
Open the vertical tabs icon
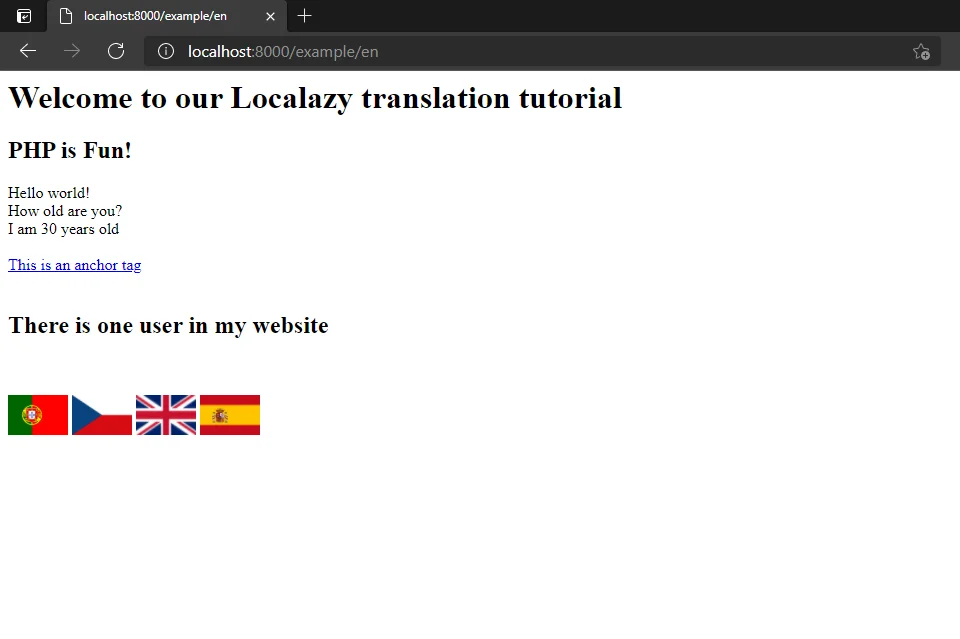point(22,16)
